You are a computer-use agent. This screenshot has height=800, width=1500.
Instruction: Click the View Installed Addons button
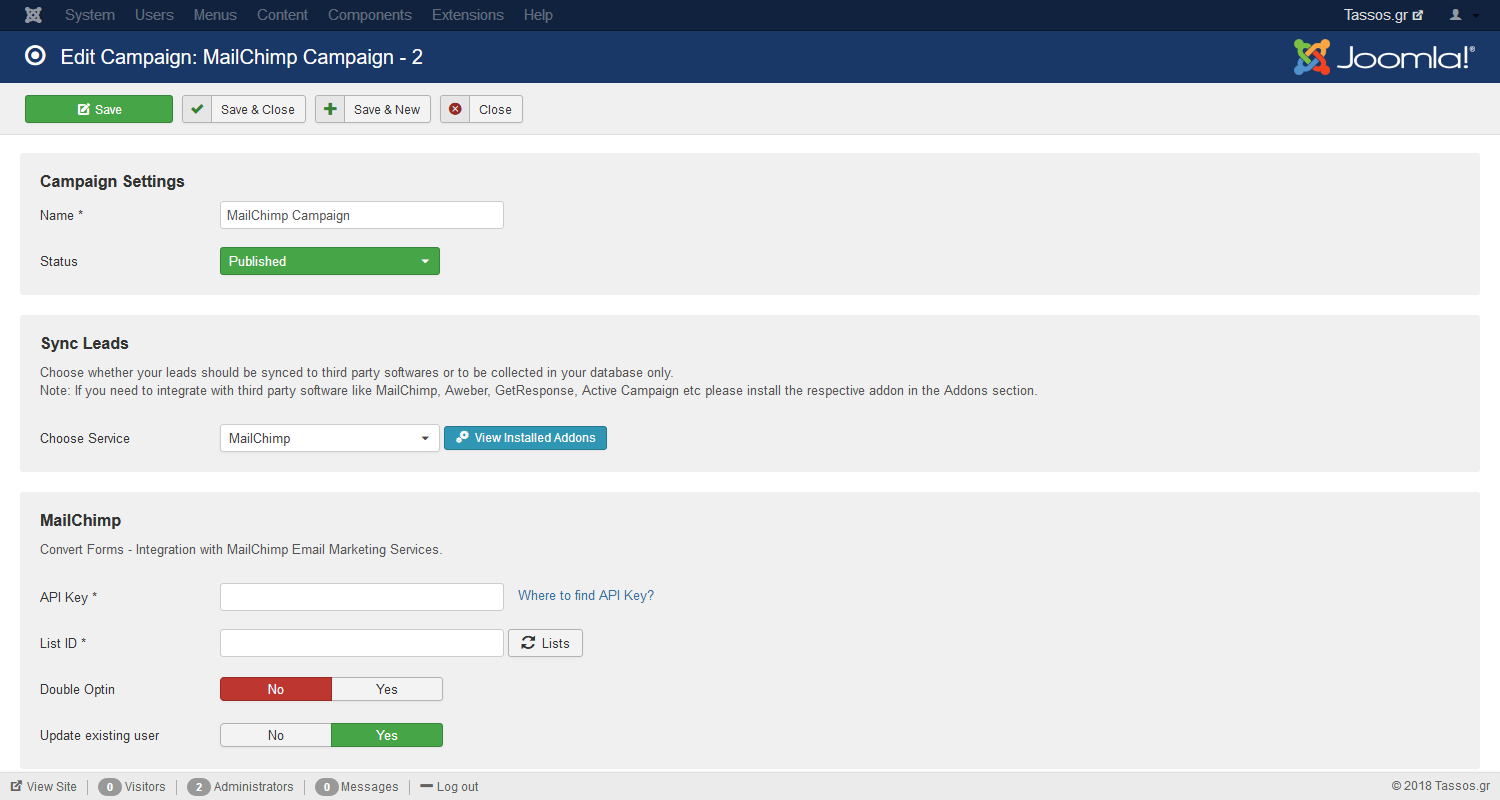point(525,438)
